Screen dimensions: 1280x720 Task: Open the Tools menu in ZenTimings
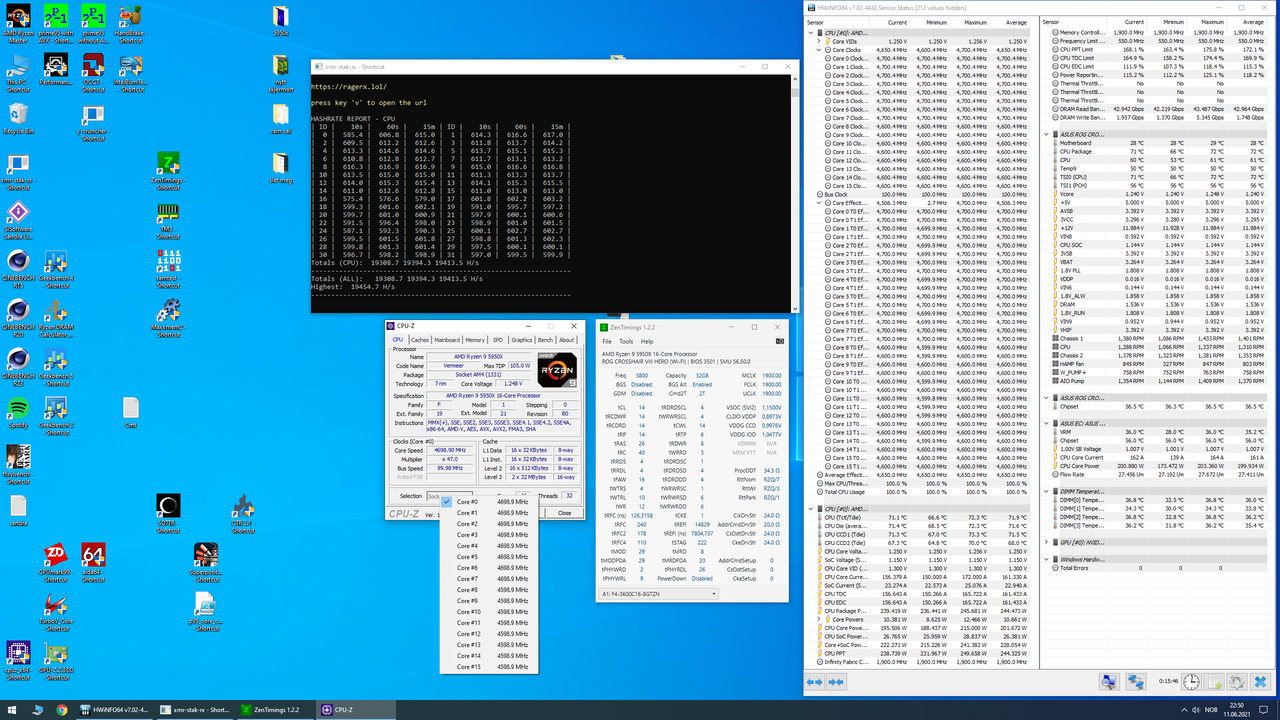click(x=625, y=341)
